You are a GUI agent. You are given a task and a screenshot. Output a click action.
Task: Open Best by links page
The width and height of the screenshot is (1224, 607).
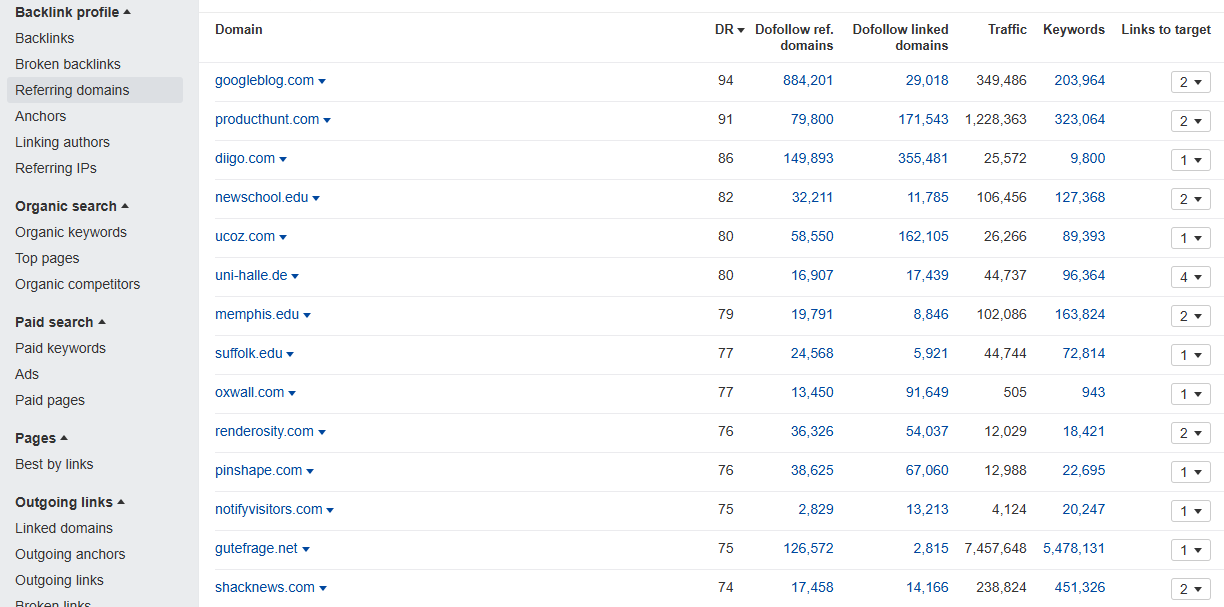point(54,464)
